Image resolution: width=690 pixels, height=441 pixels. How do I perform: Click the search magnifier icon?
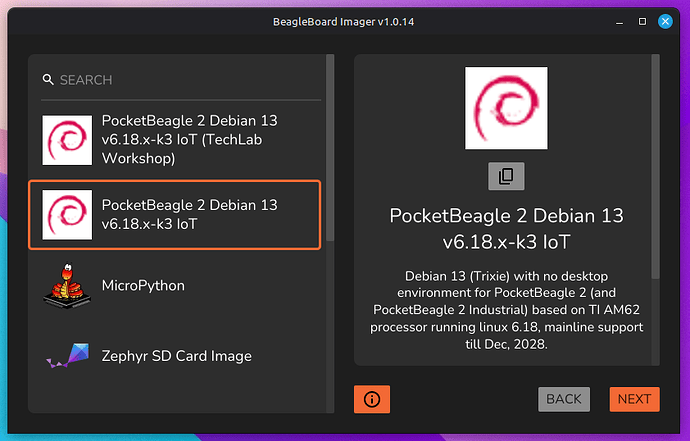coord(48,80)
